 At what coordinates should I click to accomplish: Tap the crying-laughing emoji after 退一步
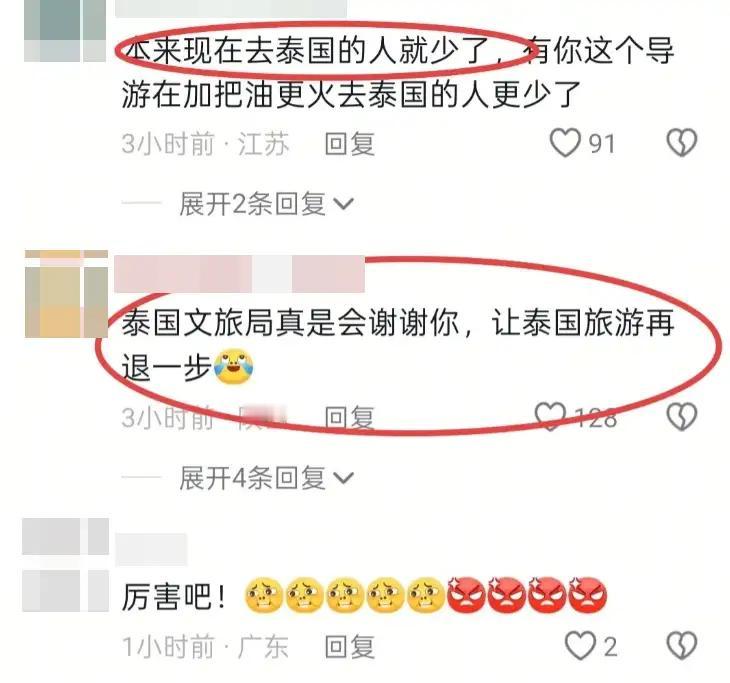[233, 367]
